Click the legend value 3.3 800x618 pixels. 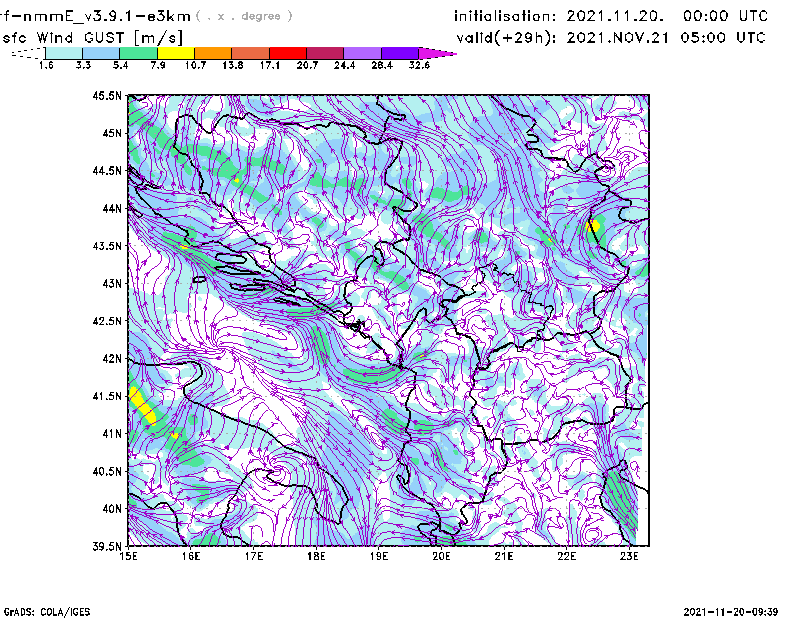pos(83,65)
